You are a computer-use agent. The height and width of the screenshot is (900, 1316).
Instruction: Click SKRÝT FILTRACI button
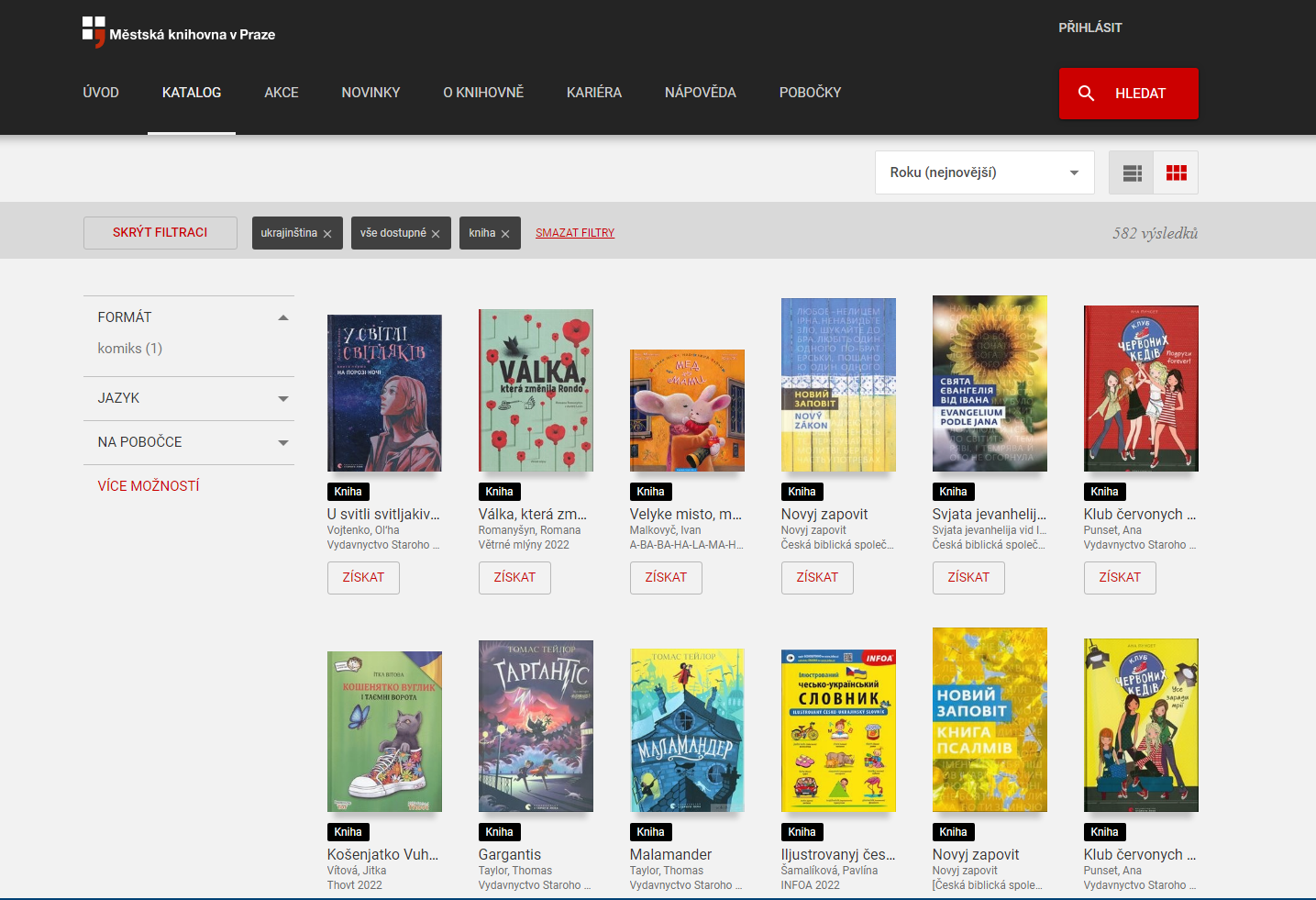tap(160, 233)
